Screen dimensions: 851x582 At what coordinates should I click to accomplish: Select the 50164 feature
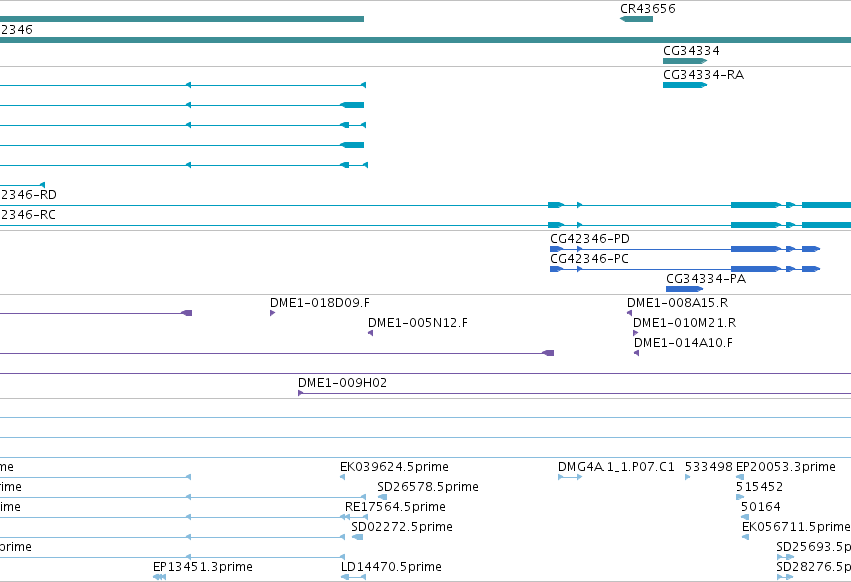tap(745, 517)
